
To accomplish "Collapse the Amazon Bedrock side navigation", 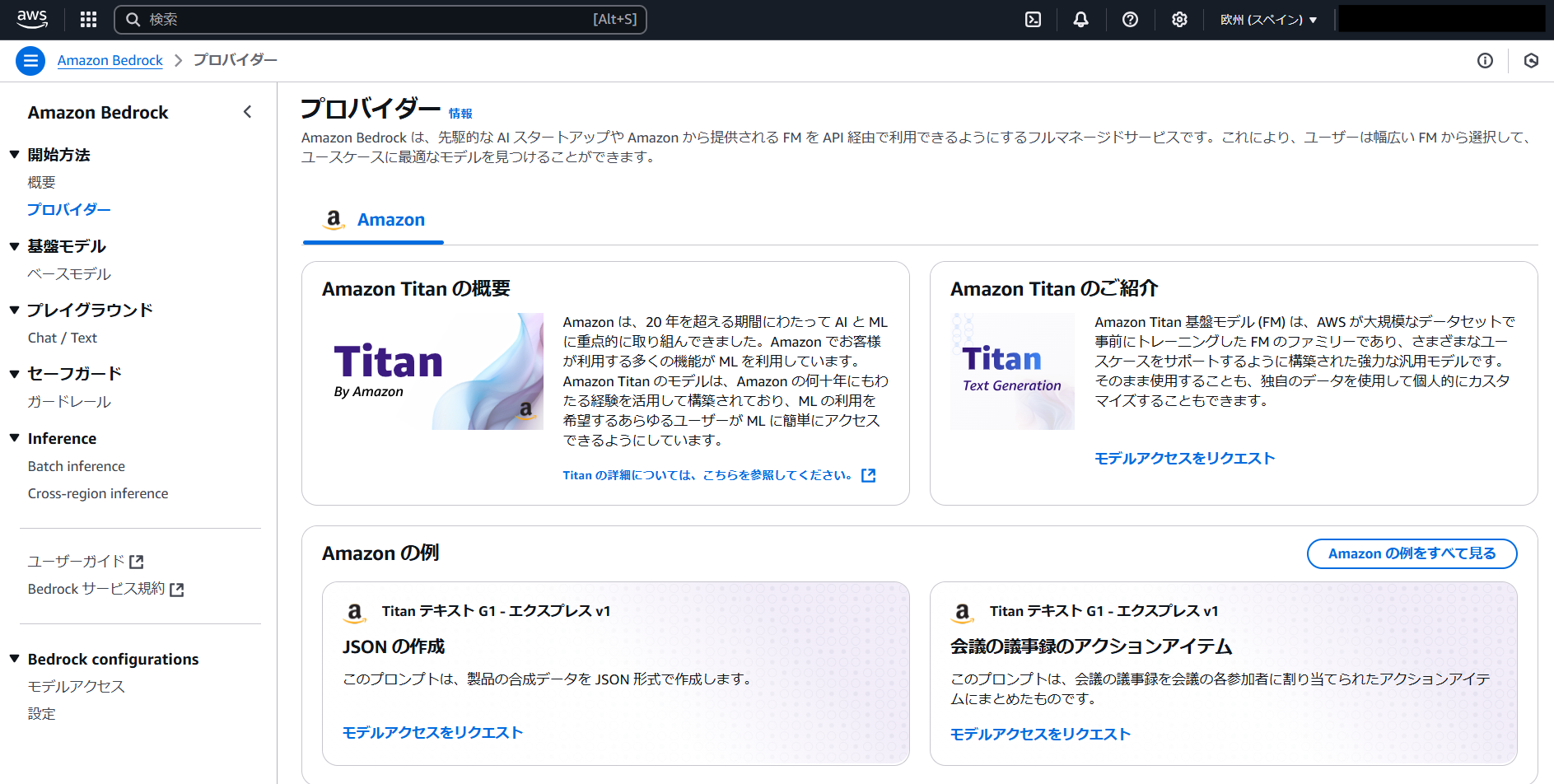I will tap(247, 112).
